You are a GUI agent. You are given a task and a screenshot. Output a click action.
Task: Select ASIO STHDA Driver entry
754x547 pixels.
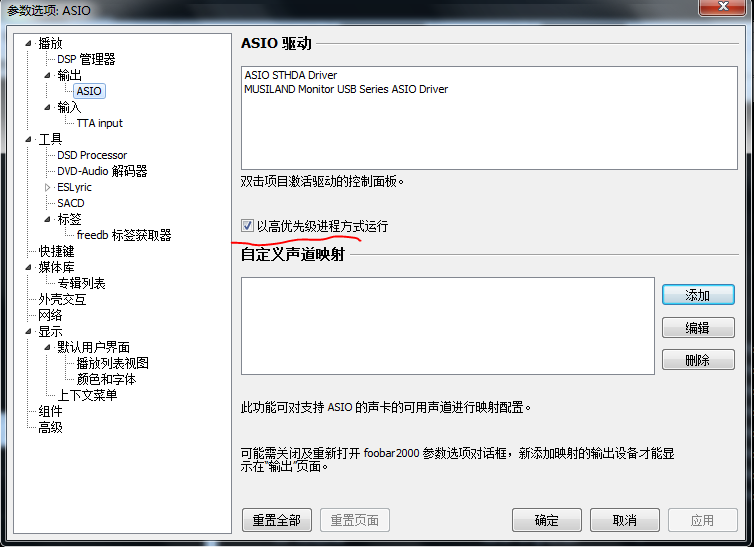pyautogui.click(x=291, y=75)
